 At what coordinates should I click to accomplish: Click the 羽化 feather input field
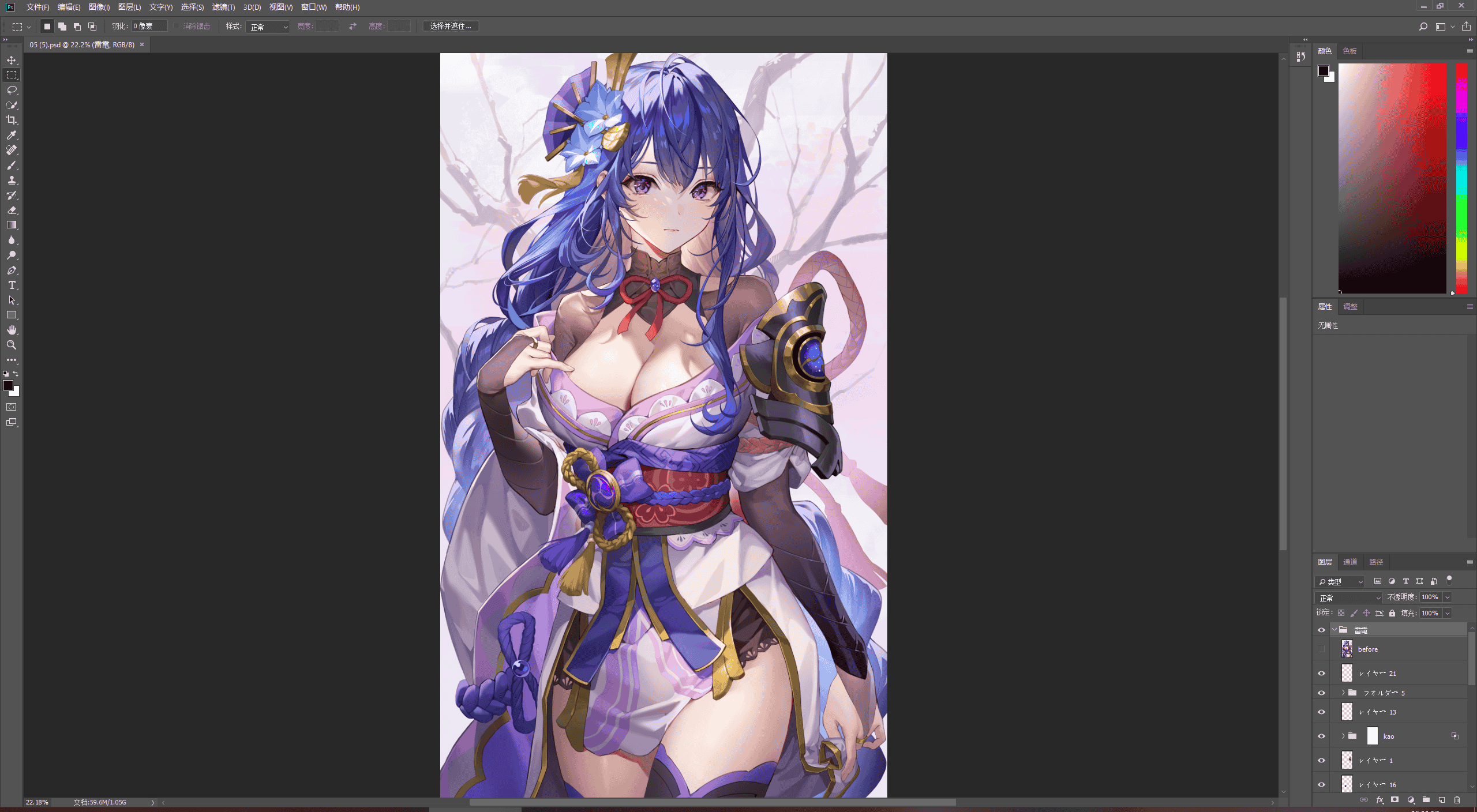pyautogui.click(x=149, y=27)
